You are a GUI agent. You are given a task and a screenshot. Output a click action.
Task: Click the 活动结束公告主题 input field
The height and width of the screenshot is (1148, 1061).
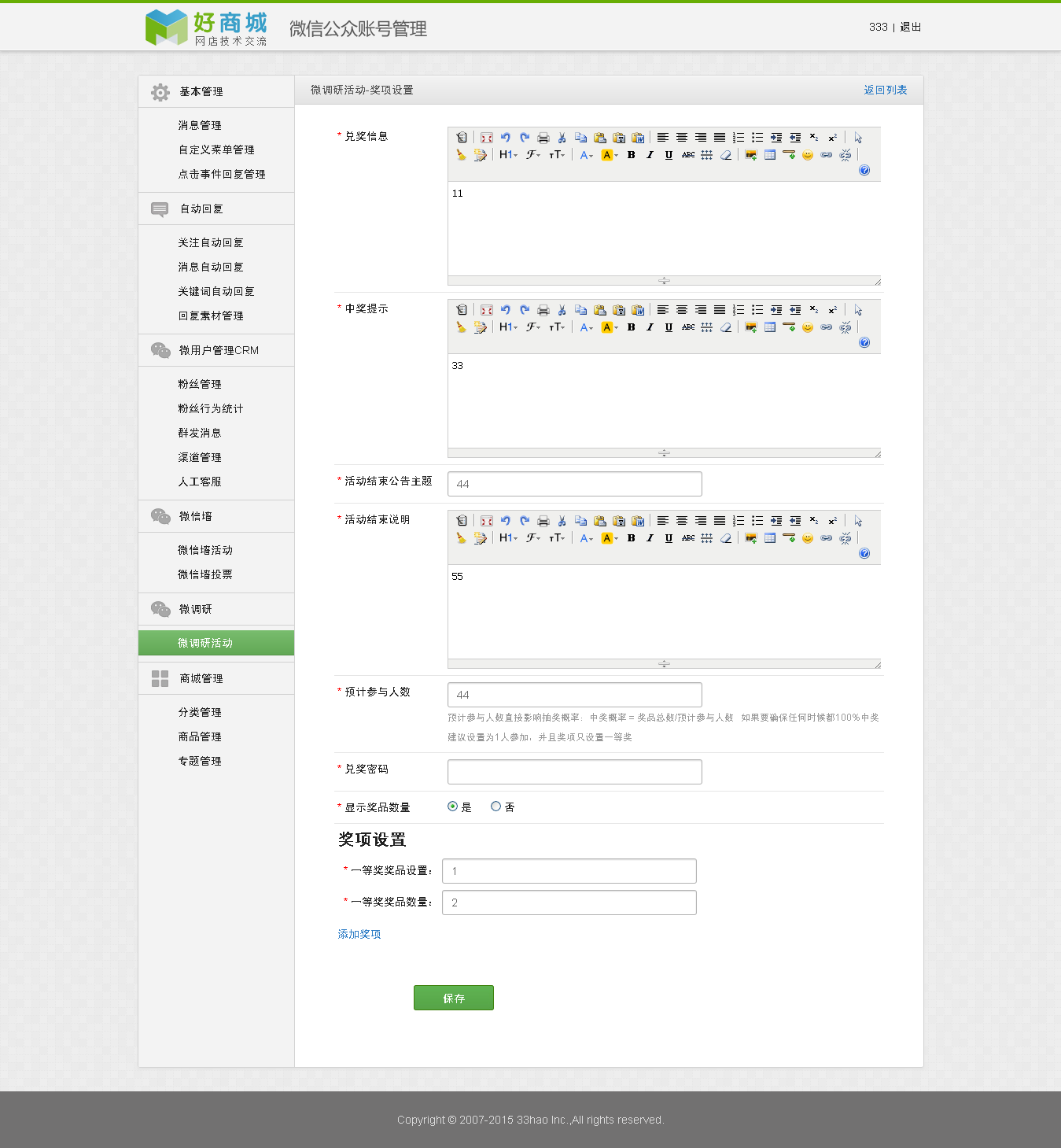(x=575, y=484)
